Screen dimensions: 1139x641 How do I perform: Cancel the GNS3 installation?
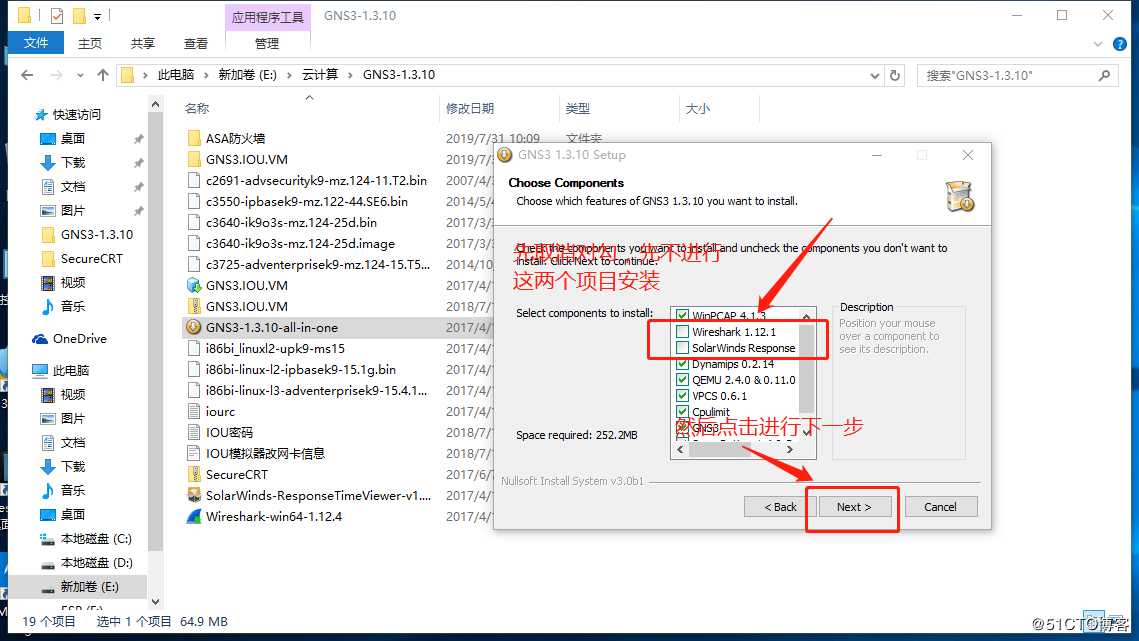[940, 507]
